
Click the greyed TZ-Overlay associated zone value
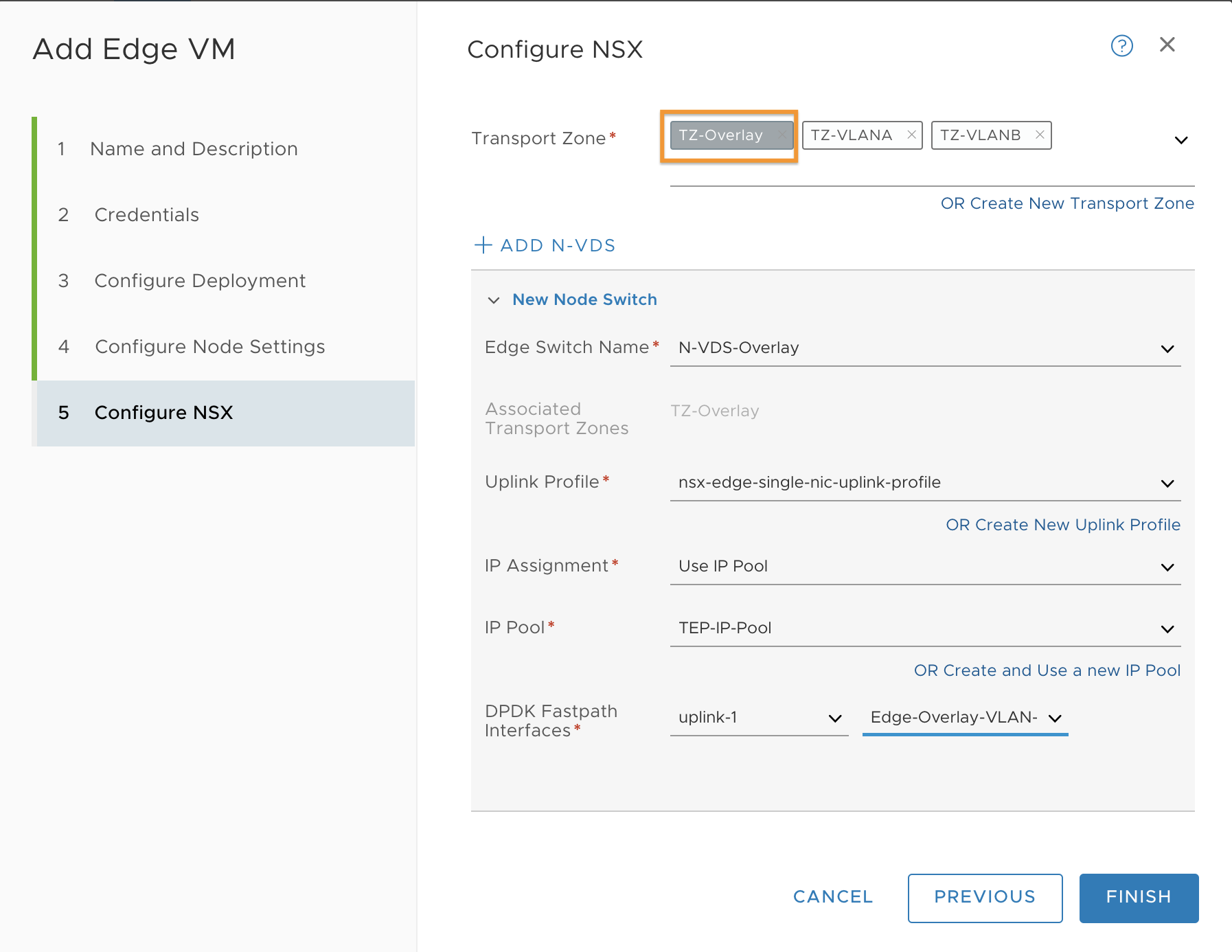[714, 411]
